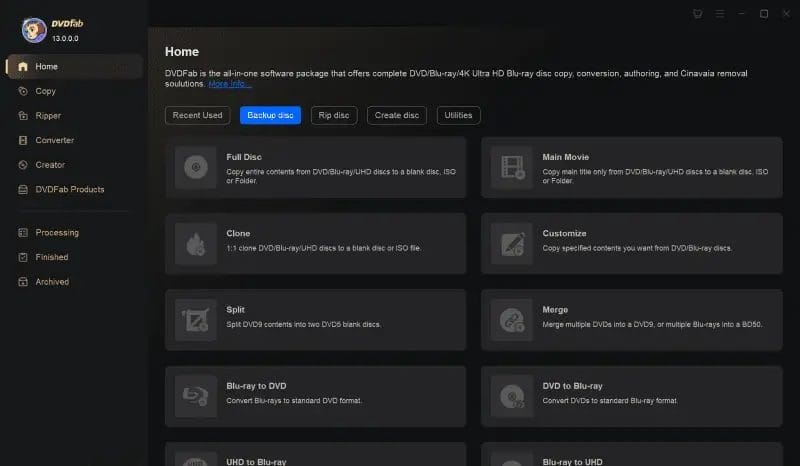Choose the DVD to Blu-ray title

572,386
